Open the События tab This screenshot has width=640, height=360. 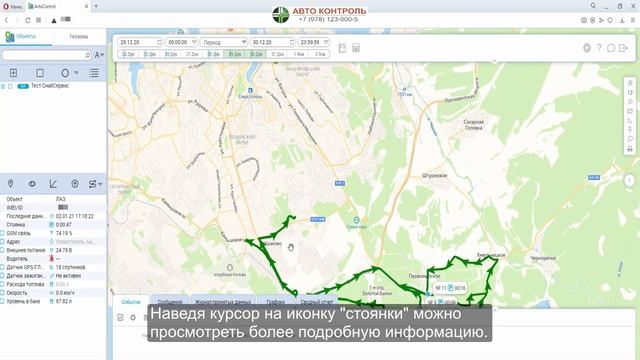point(131,302)
